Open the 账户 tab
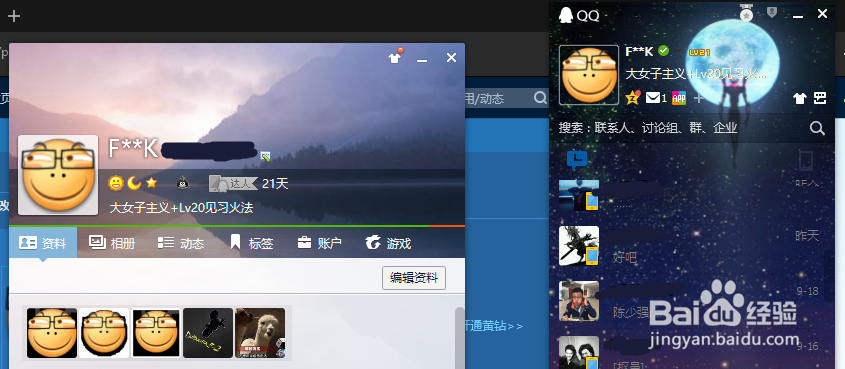This screenshot has height=369, width=845. pos(320,243)
